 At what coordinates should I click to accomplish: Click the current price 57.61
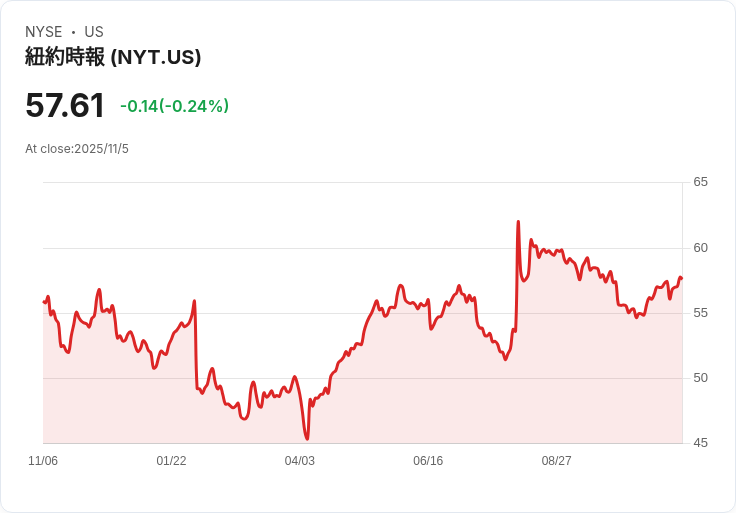65,105
